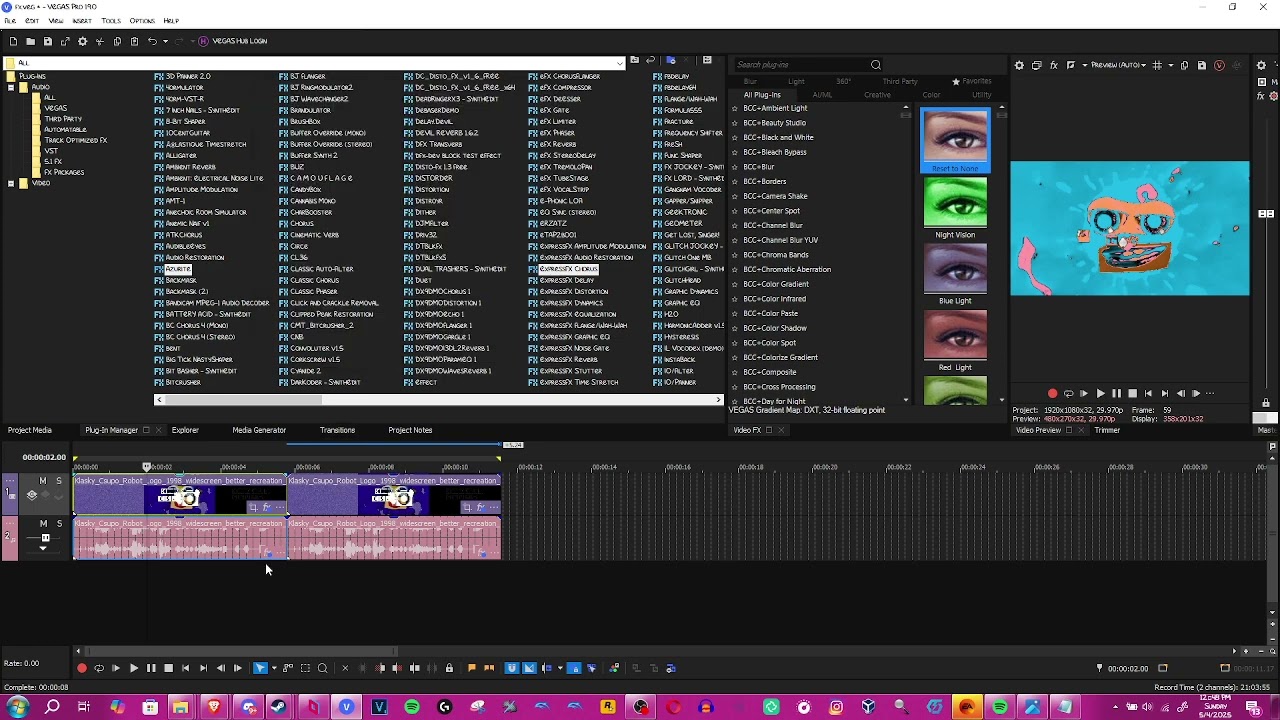
Task: Stop playback in Video Preview transport
Action: [1132, 394]
